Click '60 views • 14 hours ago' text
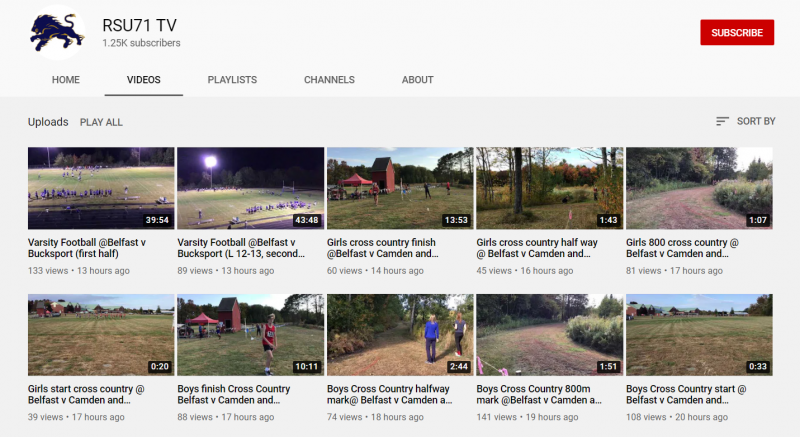The width and height of the screenshot is (800, 437). click(375, 271)
